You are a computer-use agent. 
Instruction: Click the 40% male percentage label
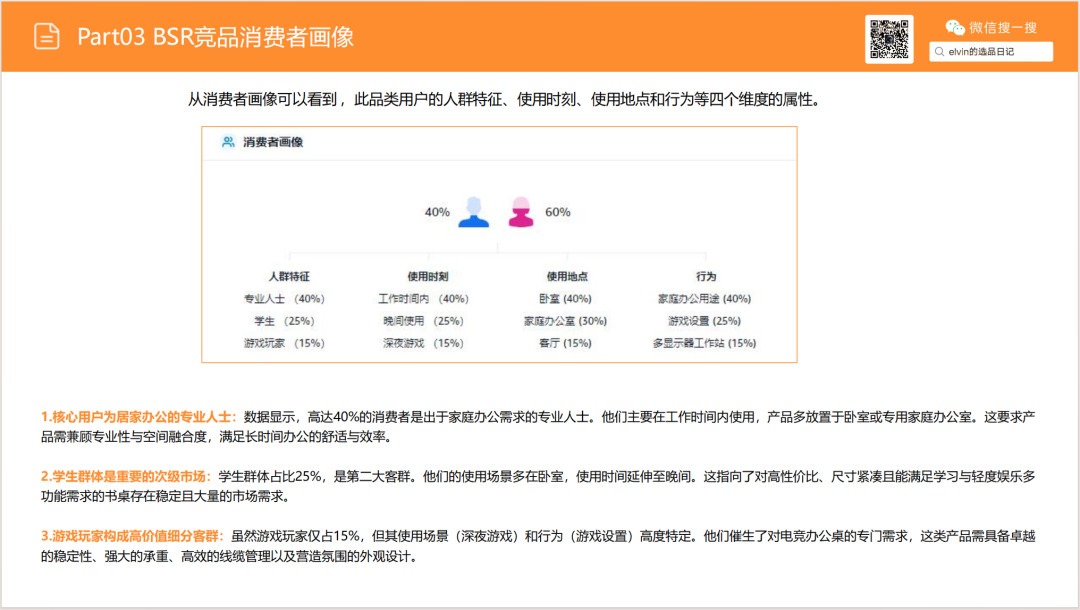[437, 212]
